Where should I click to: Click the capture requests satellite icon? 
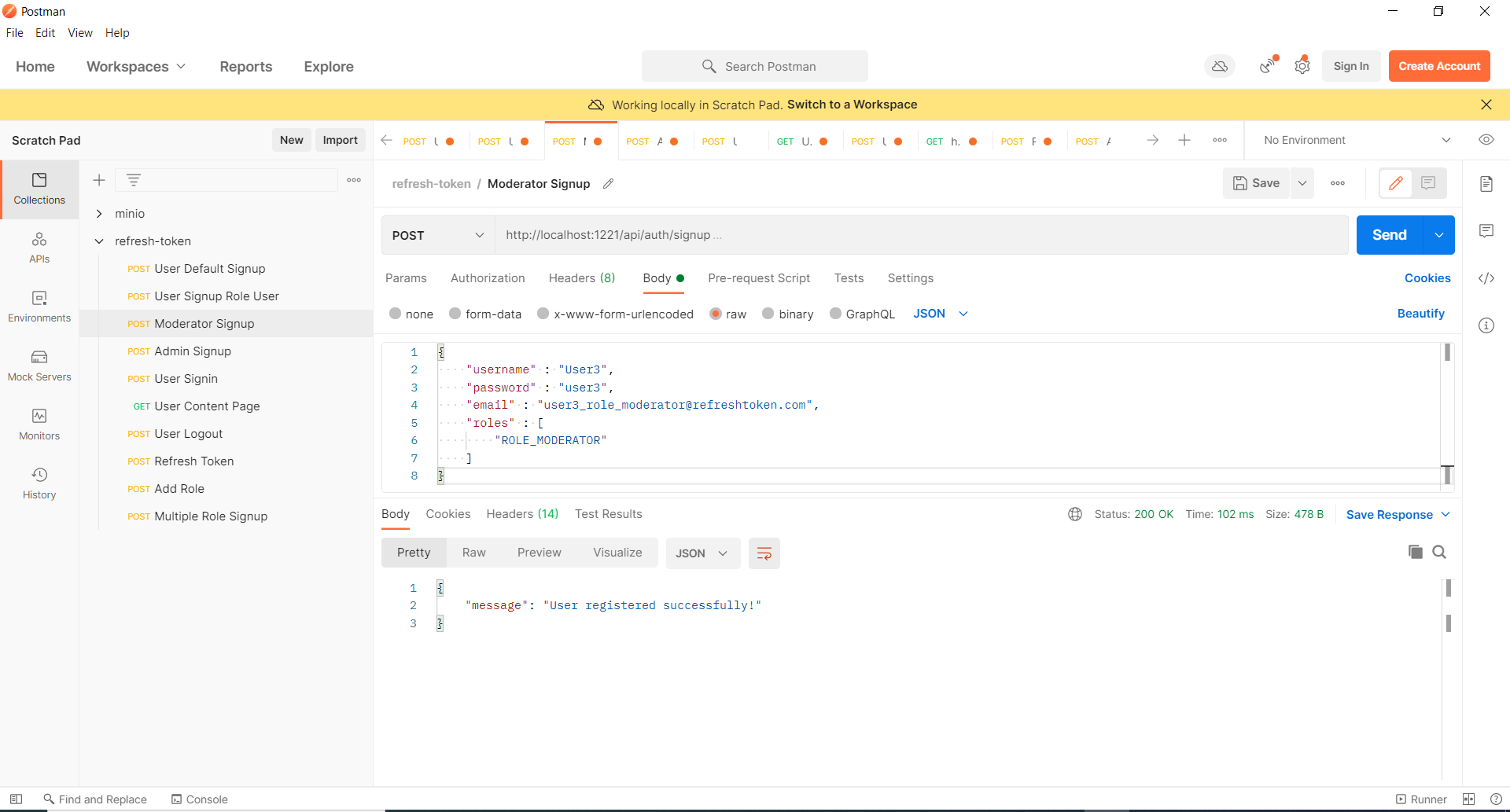click(x=1267, y=67)
